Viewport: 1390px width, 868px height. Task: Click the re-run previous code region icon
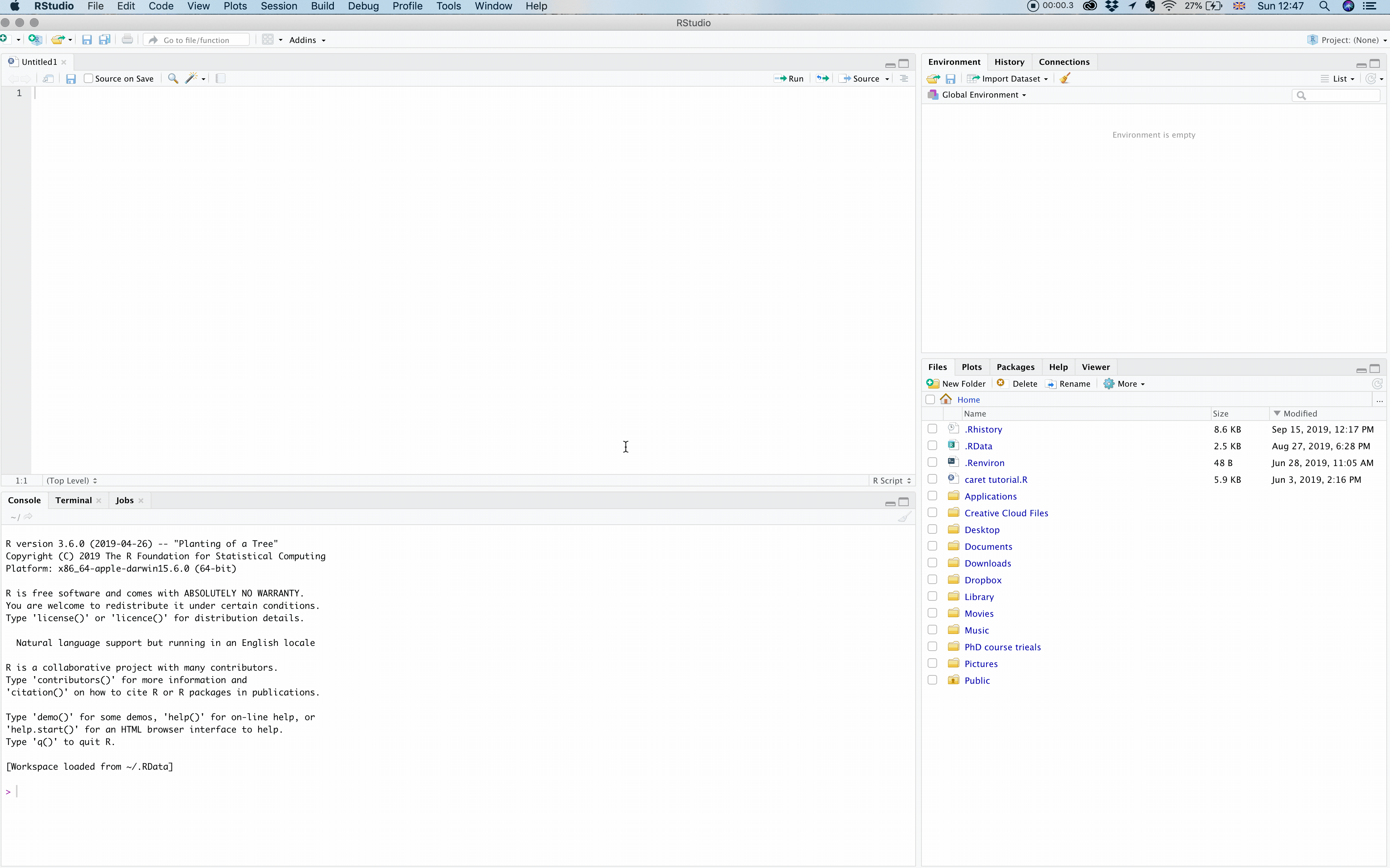coord(822,79)
